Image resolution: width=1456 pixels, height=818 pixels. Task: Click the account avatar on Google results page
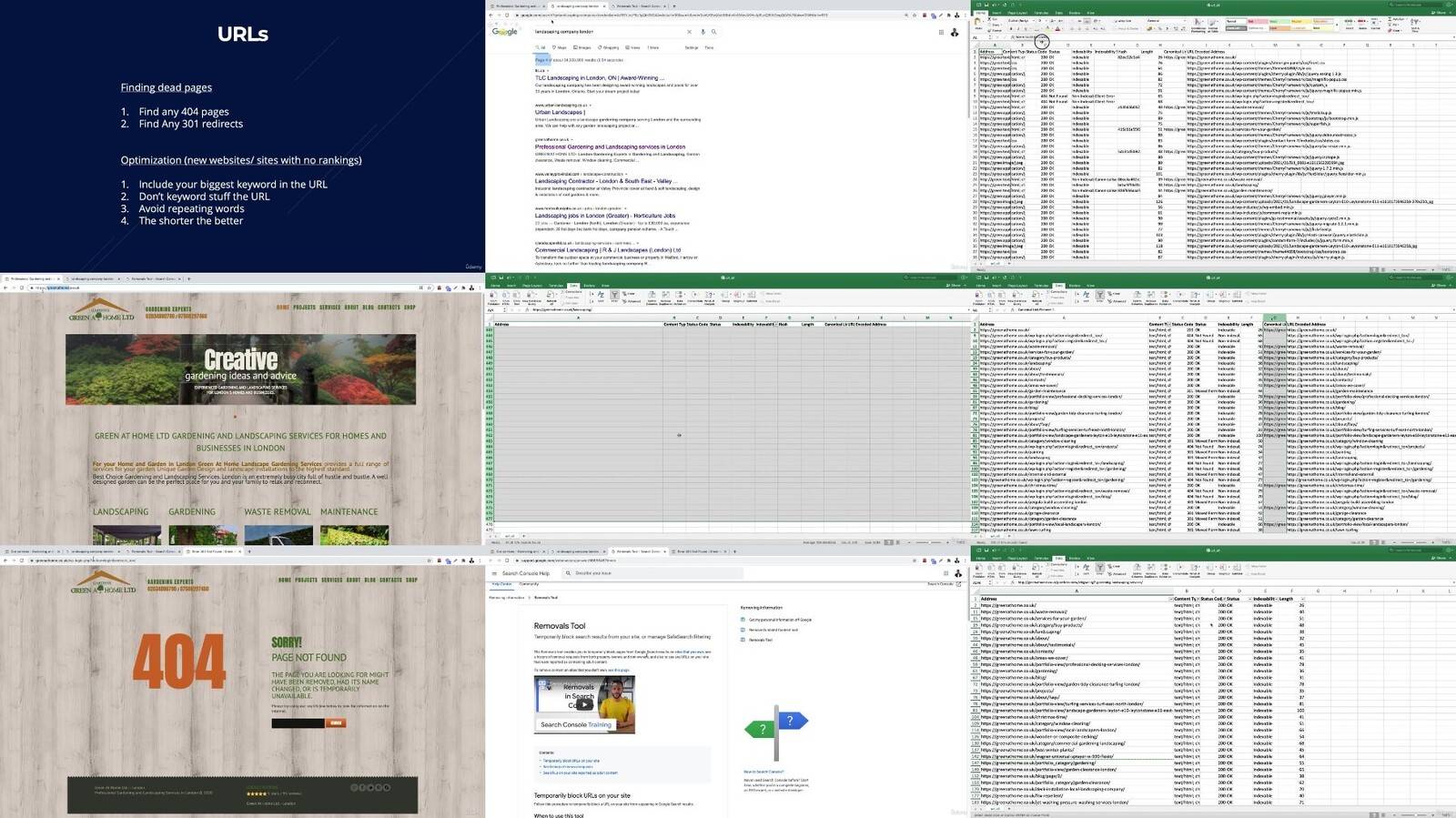click(954, 32)
